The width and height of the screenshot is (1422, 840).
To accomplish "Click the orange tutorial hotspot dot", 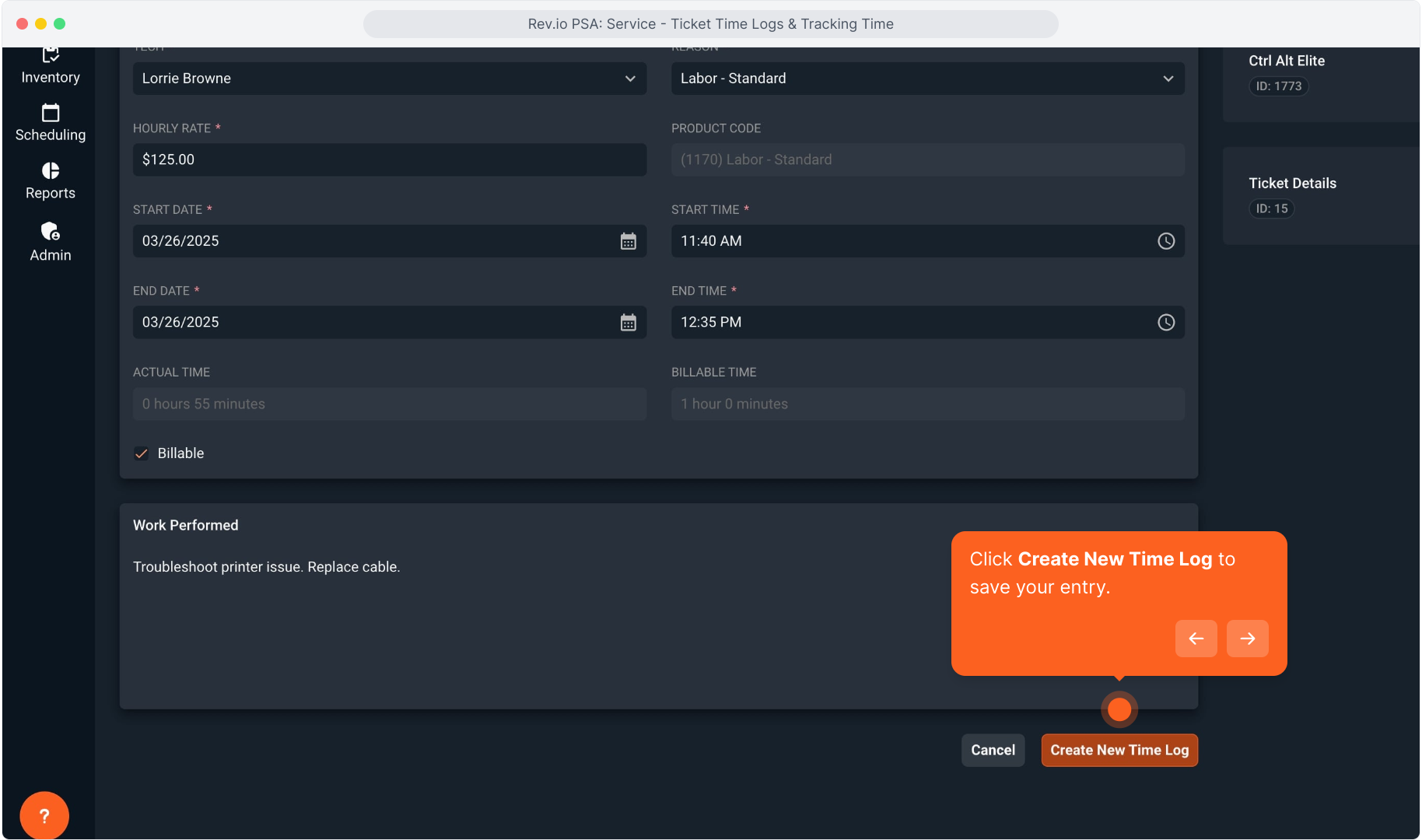I will click(1119, 709).
